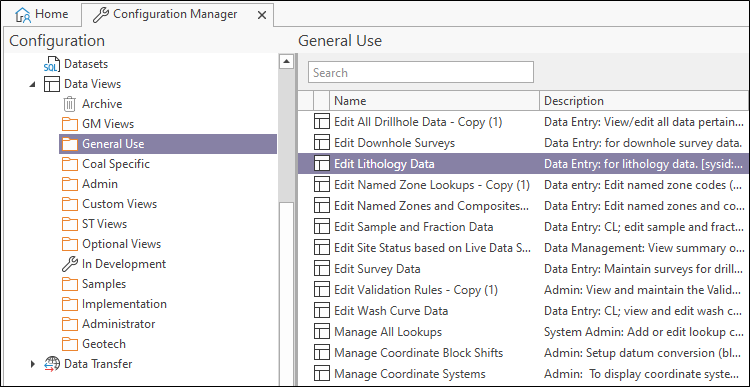
Task: Click the Edit Downhole Surveys description cell
Action: pyautogui.click(x=645, y=143)
